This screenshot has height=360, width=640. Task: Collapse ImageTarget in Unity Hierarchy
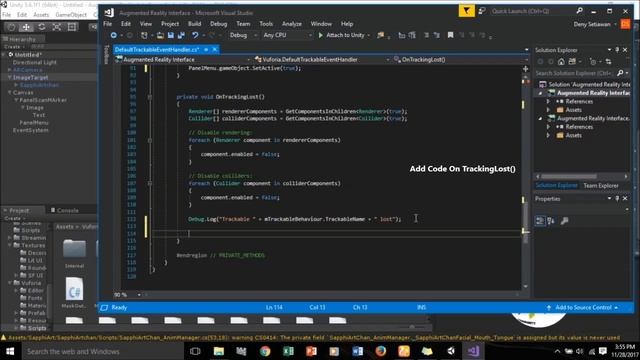[9, 77]
